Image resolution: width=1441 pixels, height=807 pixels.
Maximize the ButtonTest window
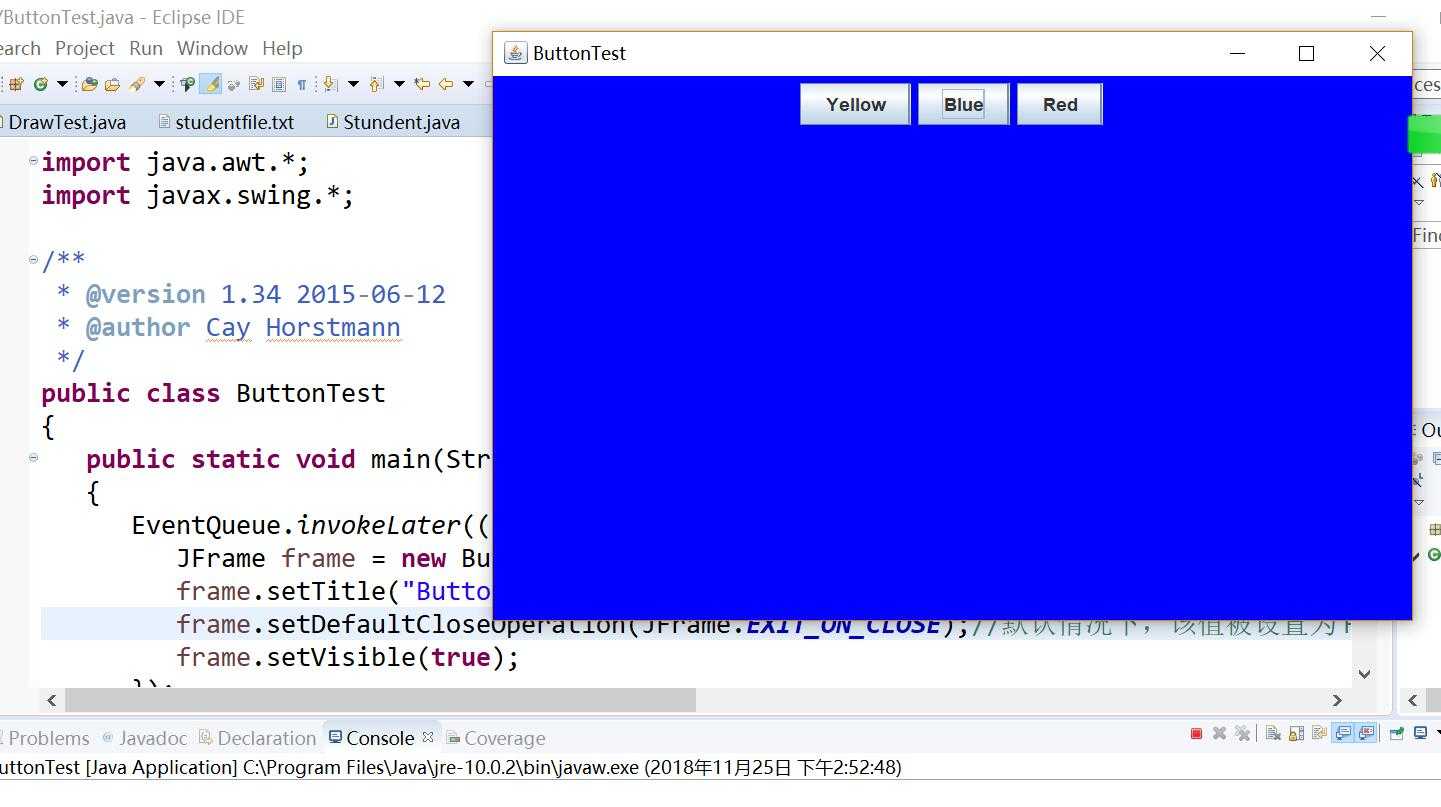tap(1306, 53)
